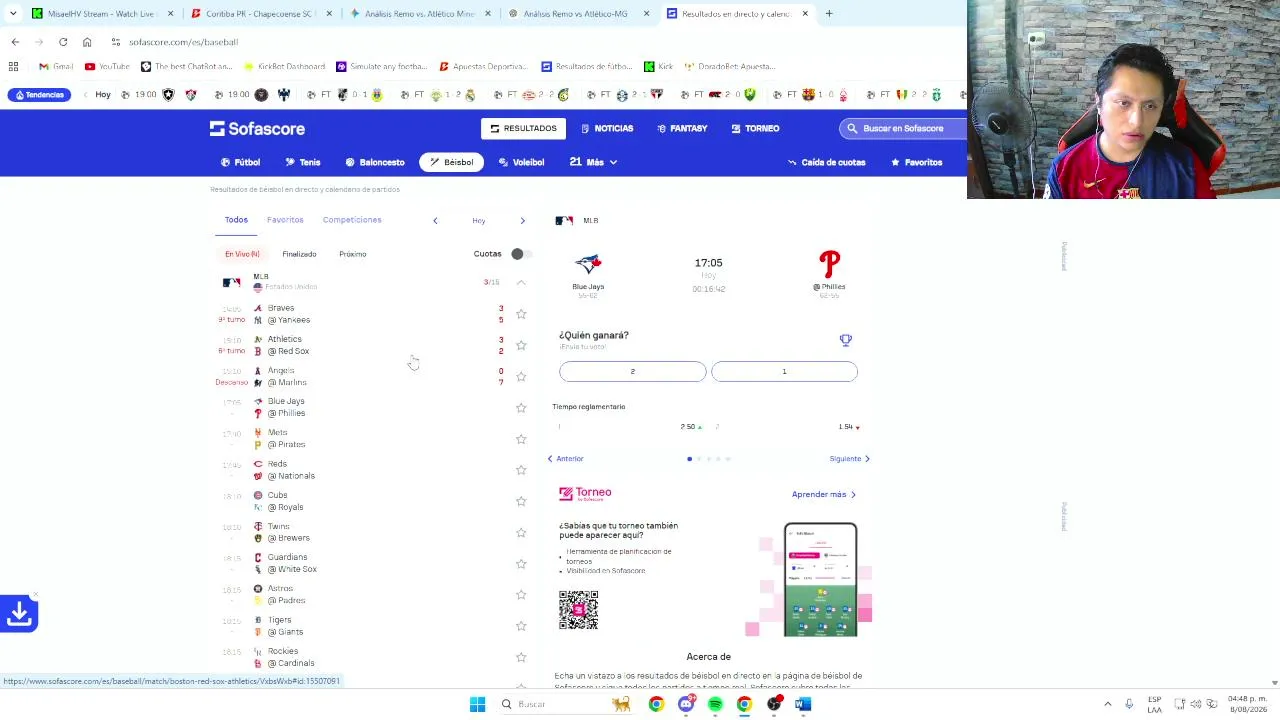
Task: Open a new browser tab
Action: (x=829, y=14)
